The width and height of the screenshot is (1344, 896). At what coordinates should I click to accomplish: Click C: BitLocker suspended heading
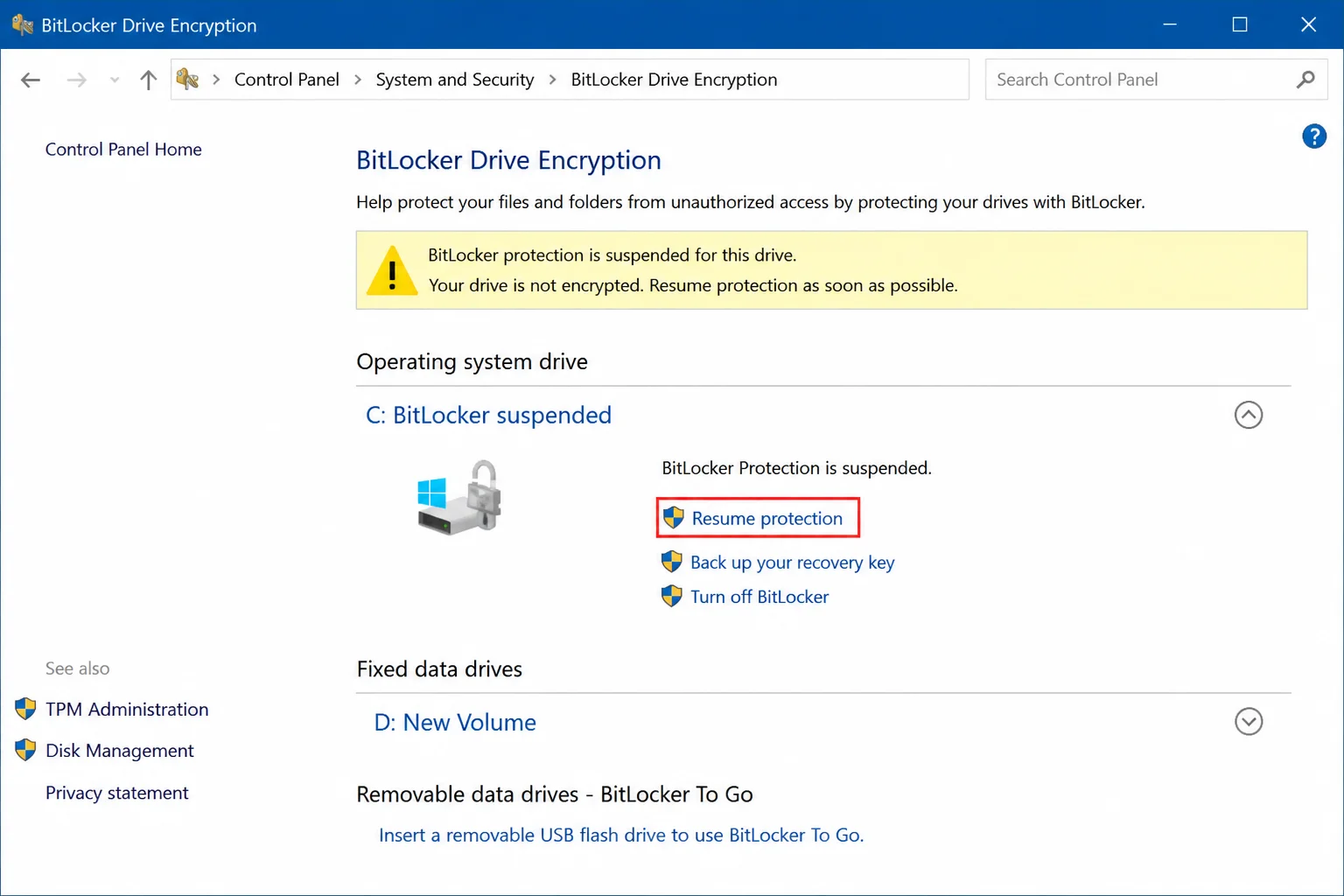pyautogui.click(x=488, y=415)
